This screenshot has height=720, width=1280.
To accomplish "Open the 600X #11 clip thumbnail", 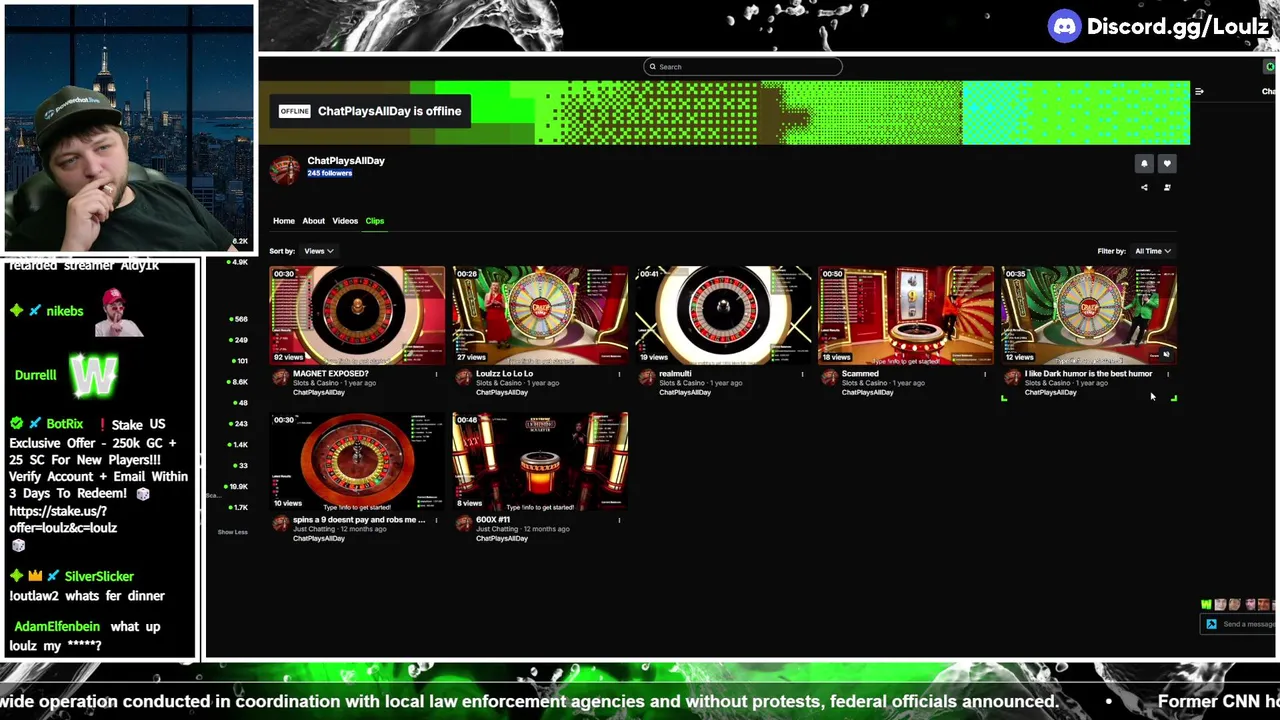I will 540,461.
